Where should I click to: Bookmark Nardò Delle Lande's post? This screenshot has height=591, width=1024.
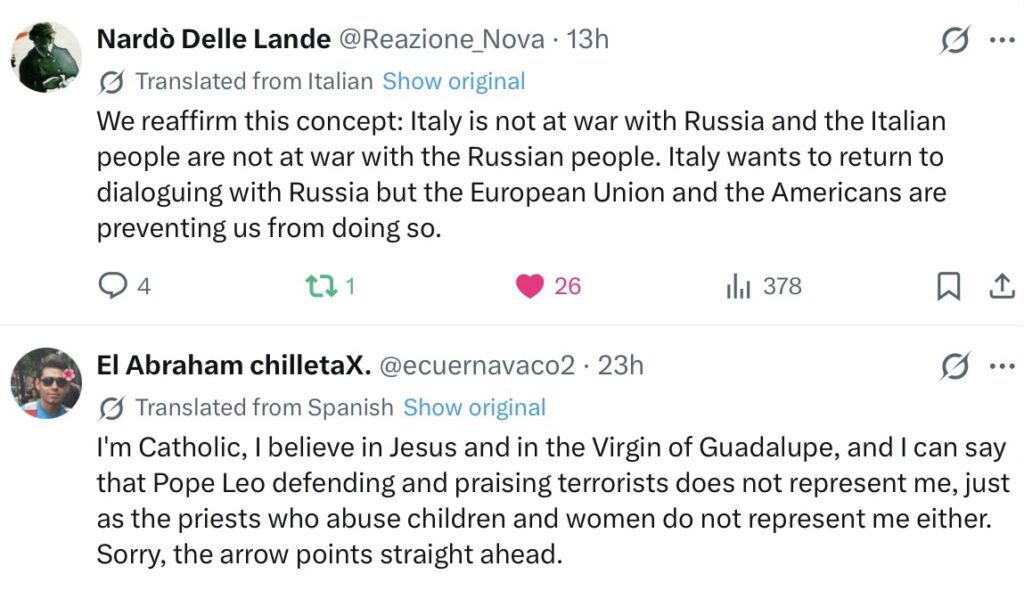(948, 287)
